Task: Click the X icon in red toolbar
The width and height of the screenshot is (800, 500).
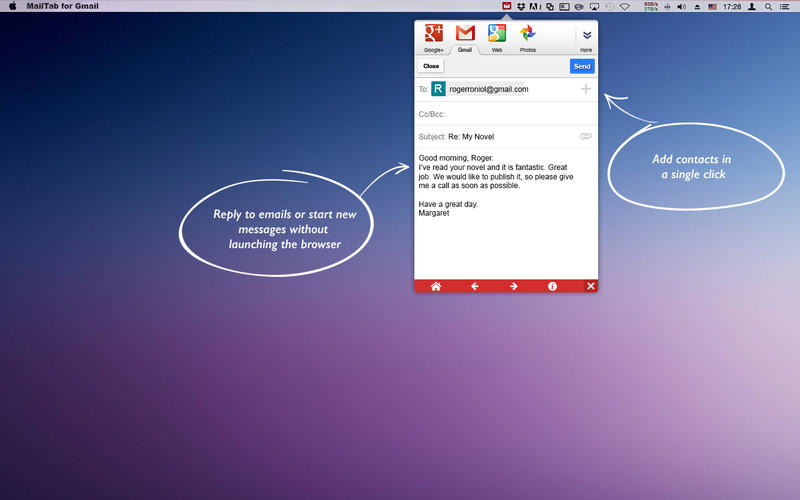Action: coord(591,286)
